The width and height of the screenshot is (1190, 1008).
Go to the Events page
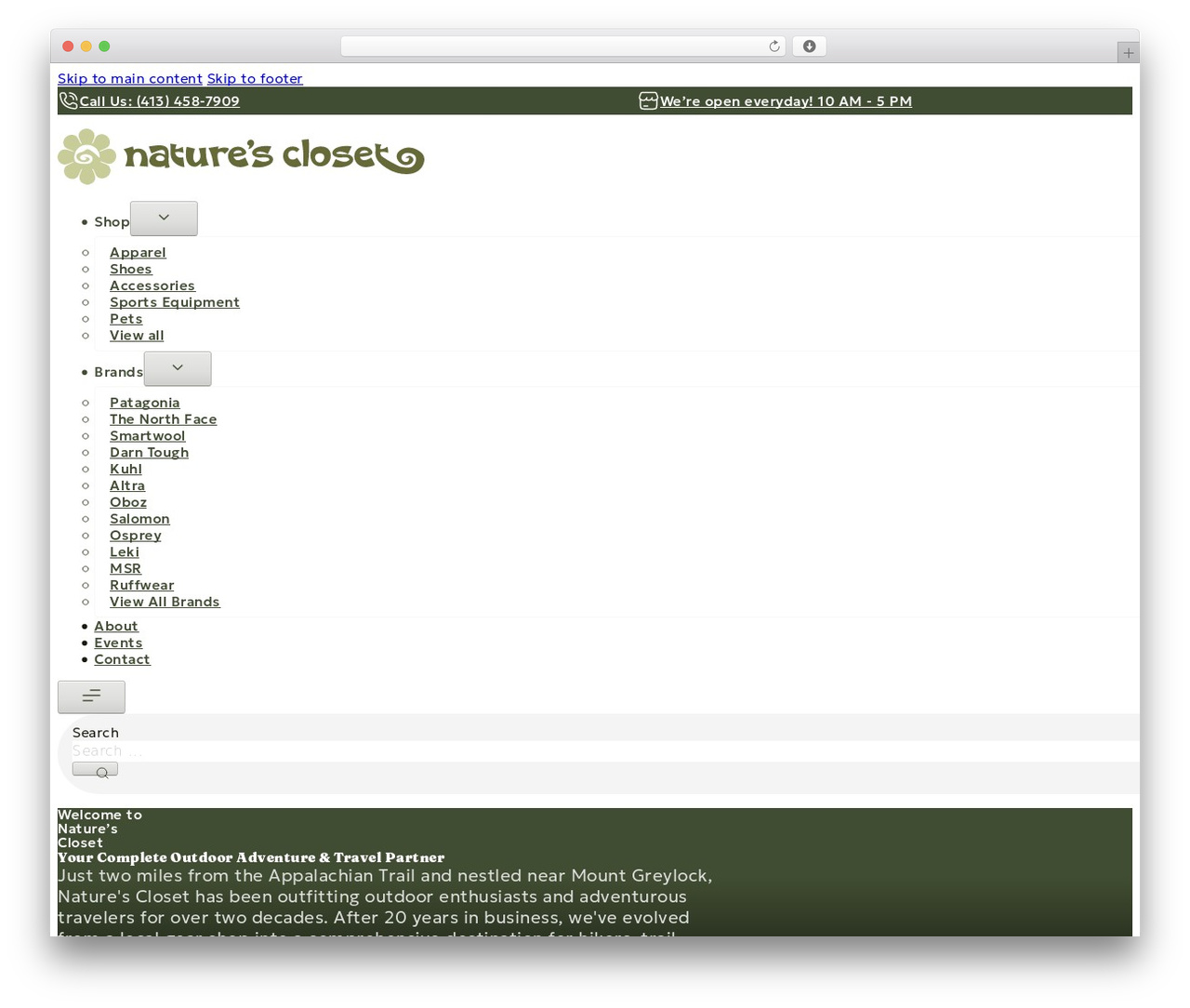118,643
